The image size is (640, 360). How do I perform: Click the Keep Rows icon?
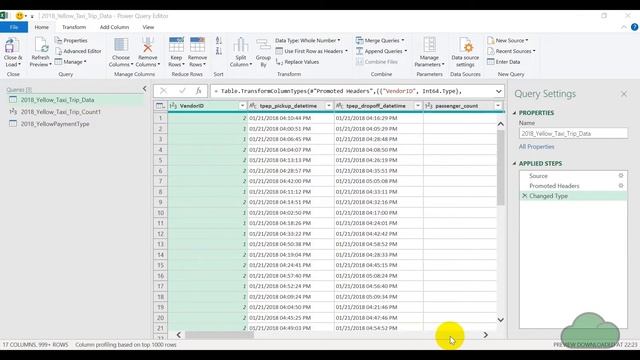176,45
